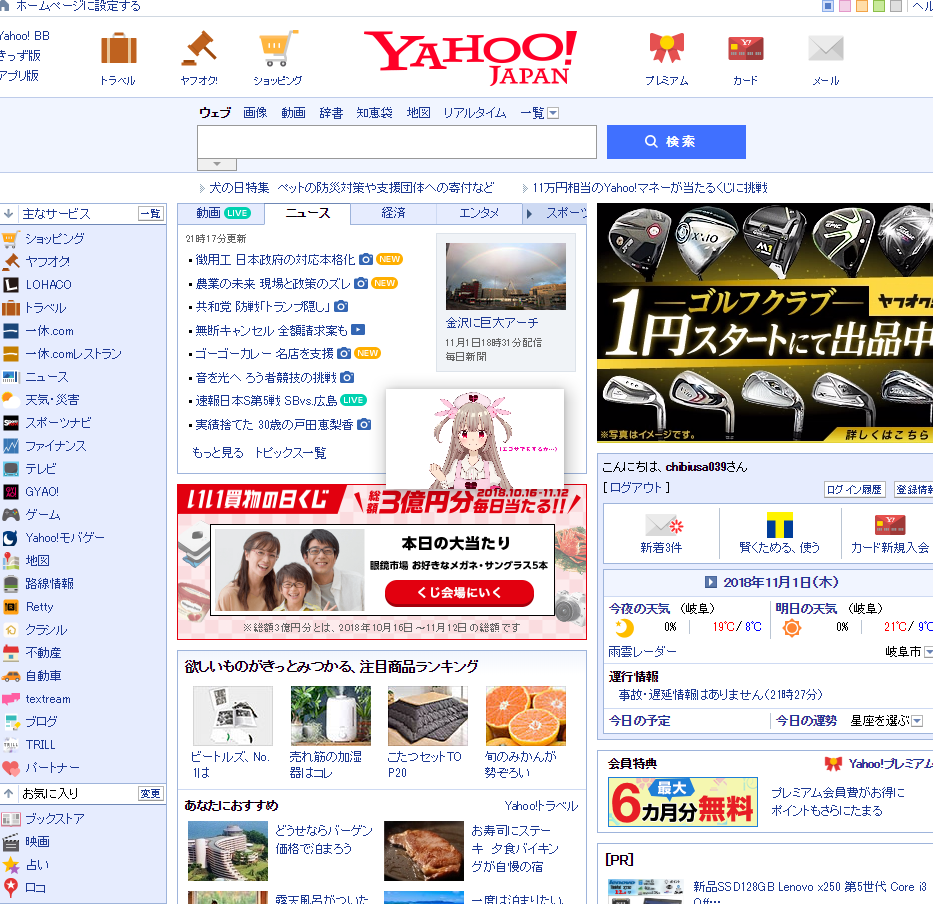Click the 不動産 house icon in sidebar
Screen dimensions: 933x904
[x=11, y=653]
